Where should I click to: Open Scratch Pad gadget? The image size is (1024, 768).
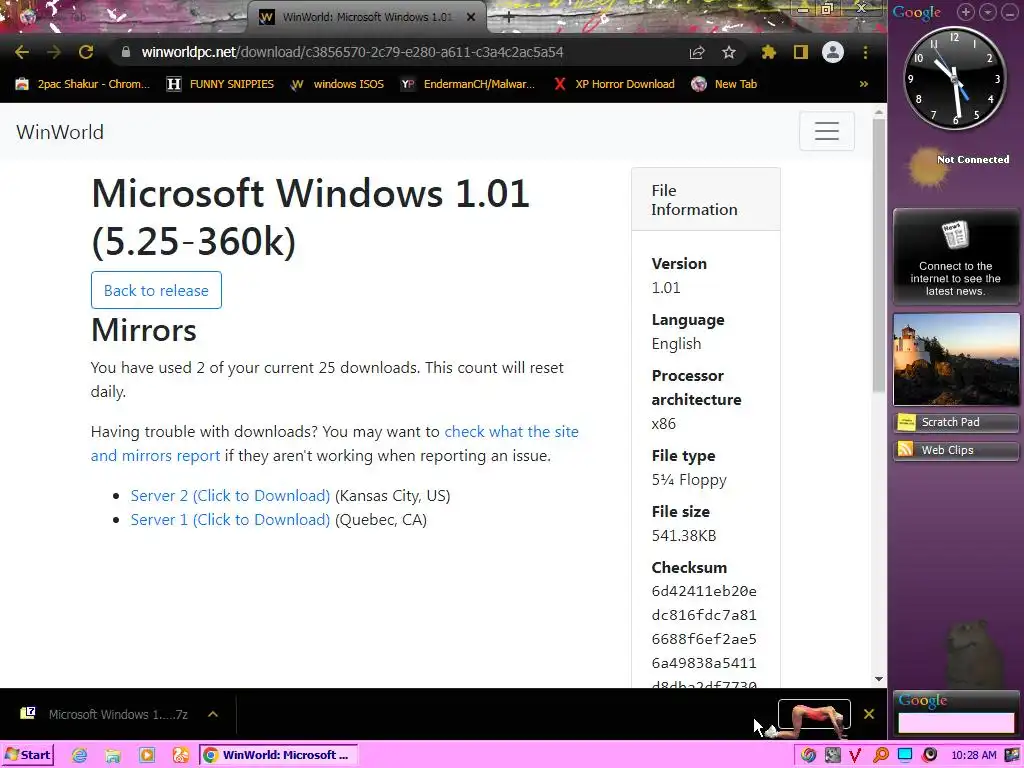click(956, 422)
